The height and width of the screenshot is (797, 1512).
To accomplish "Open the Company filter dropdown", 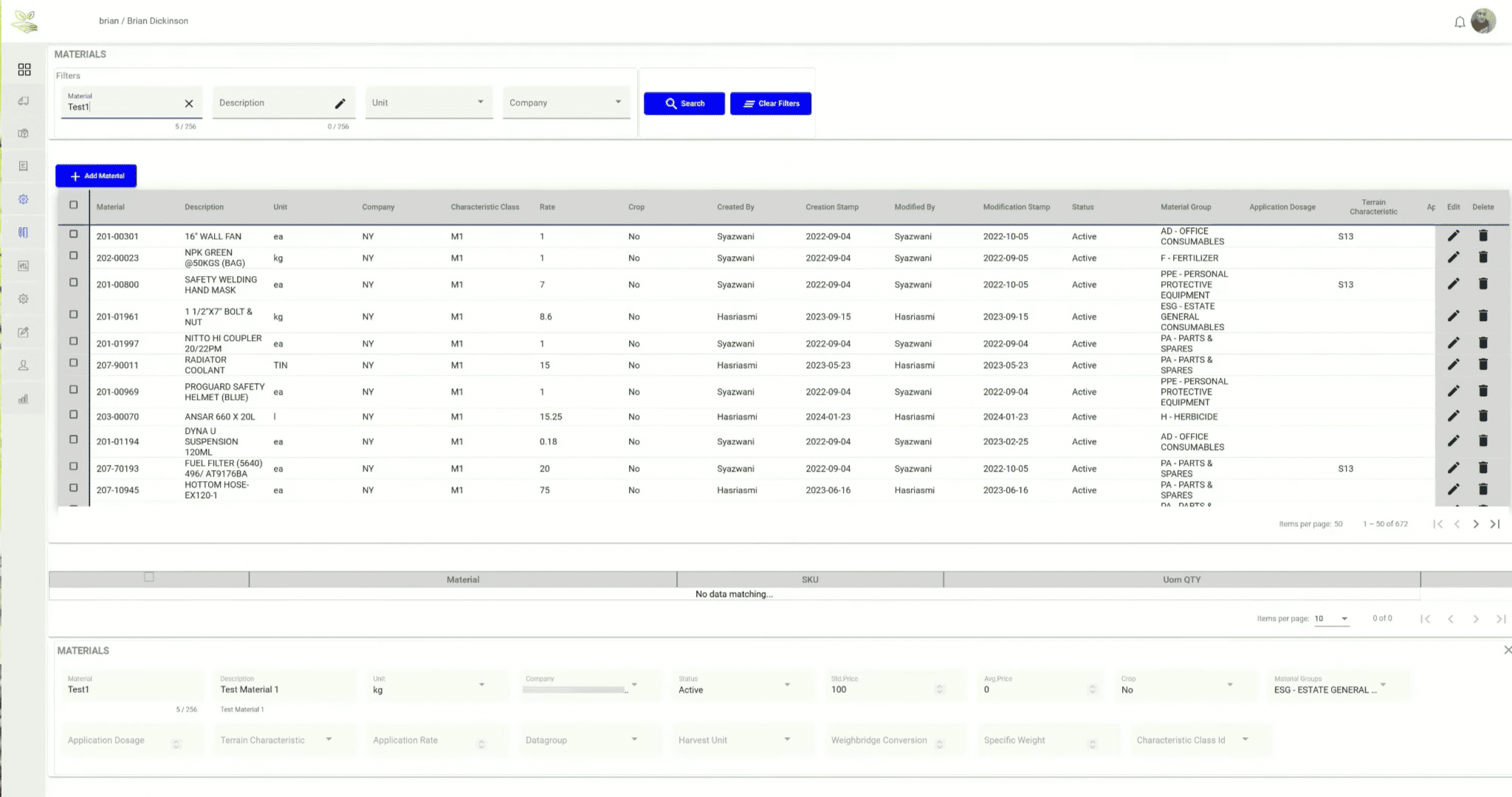I will [566, 103].
